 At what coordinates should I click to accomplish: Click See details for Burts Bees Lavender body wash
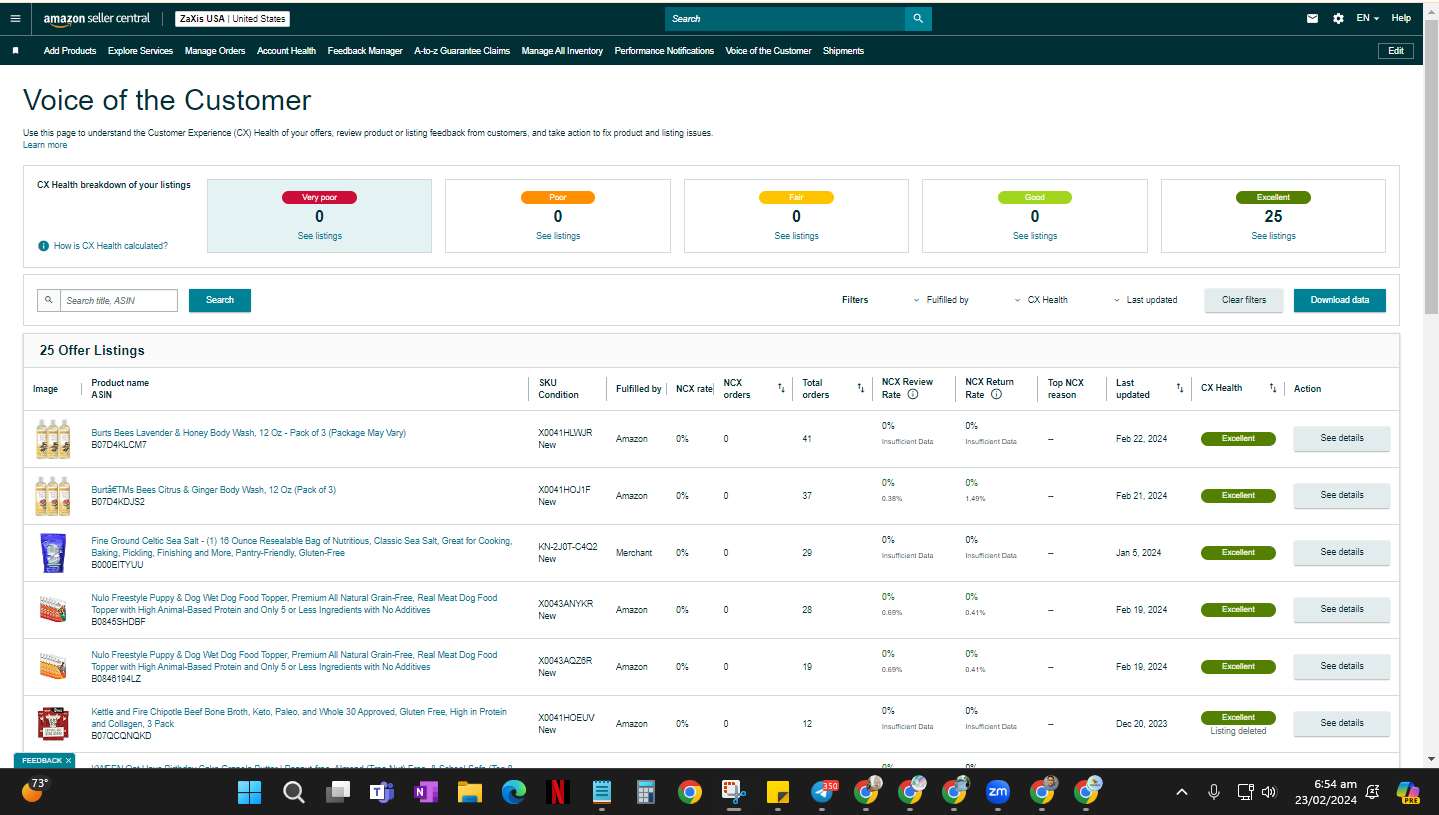1342,438
